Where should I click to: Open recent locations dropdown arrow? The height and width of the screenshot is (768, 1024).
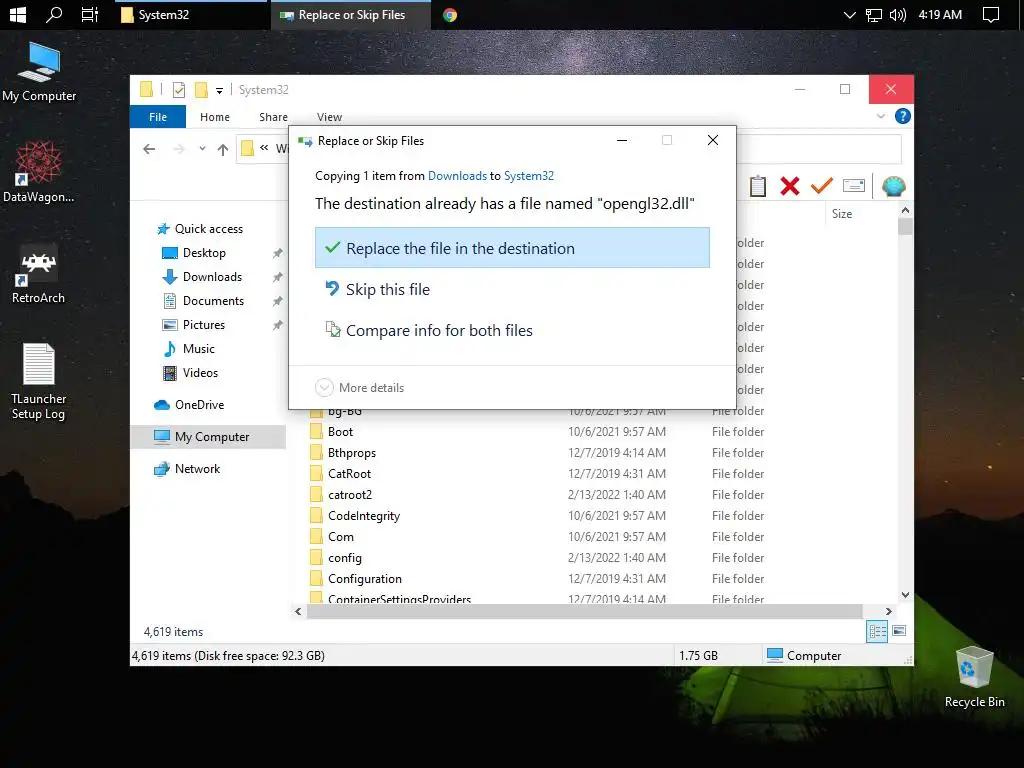click(x=202, y=149)
